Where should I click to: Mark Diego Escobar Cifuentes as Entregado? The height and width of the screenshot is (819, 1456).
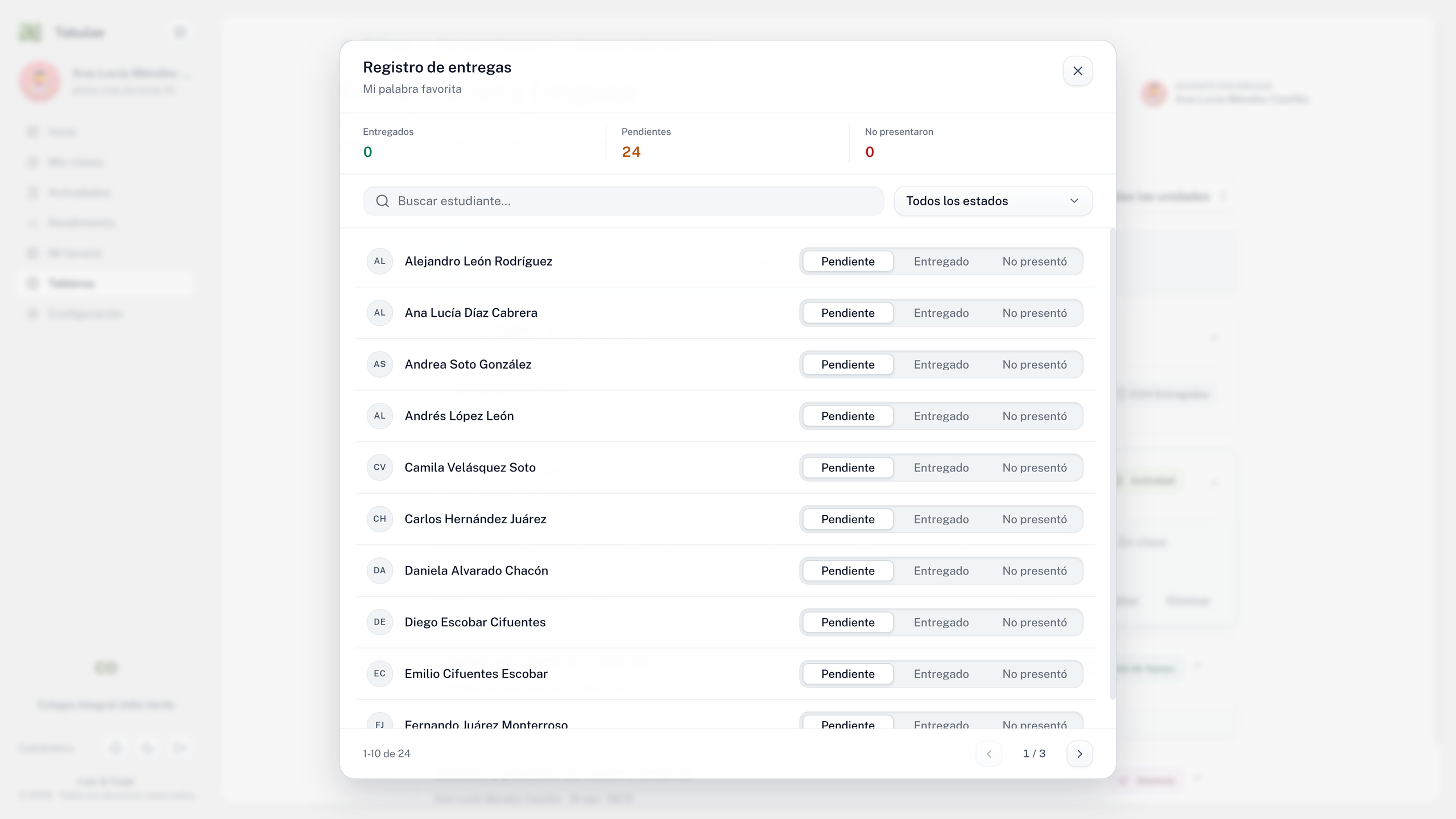click(x=941, y=622)
